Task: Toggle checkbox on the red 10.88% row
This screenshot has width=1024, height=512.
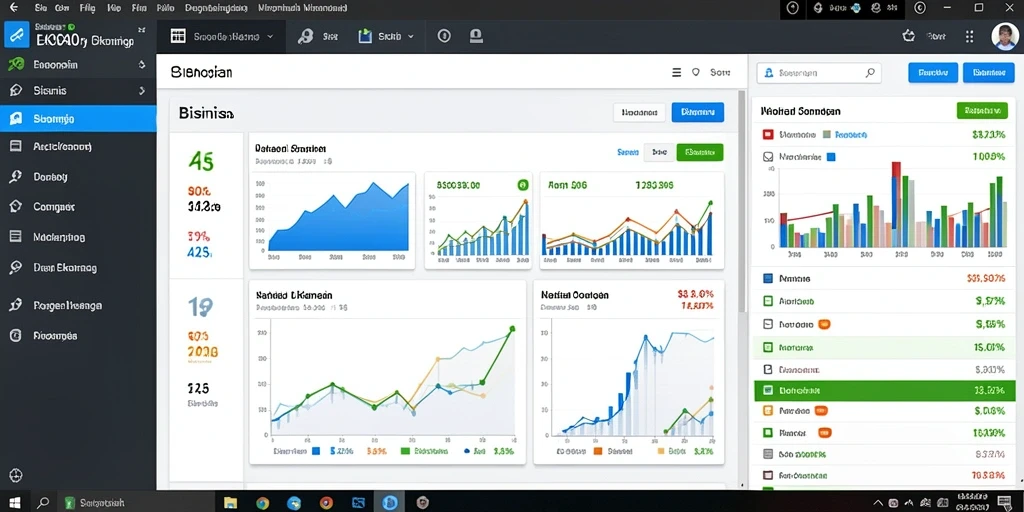Action: (768, 475)
